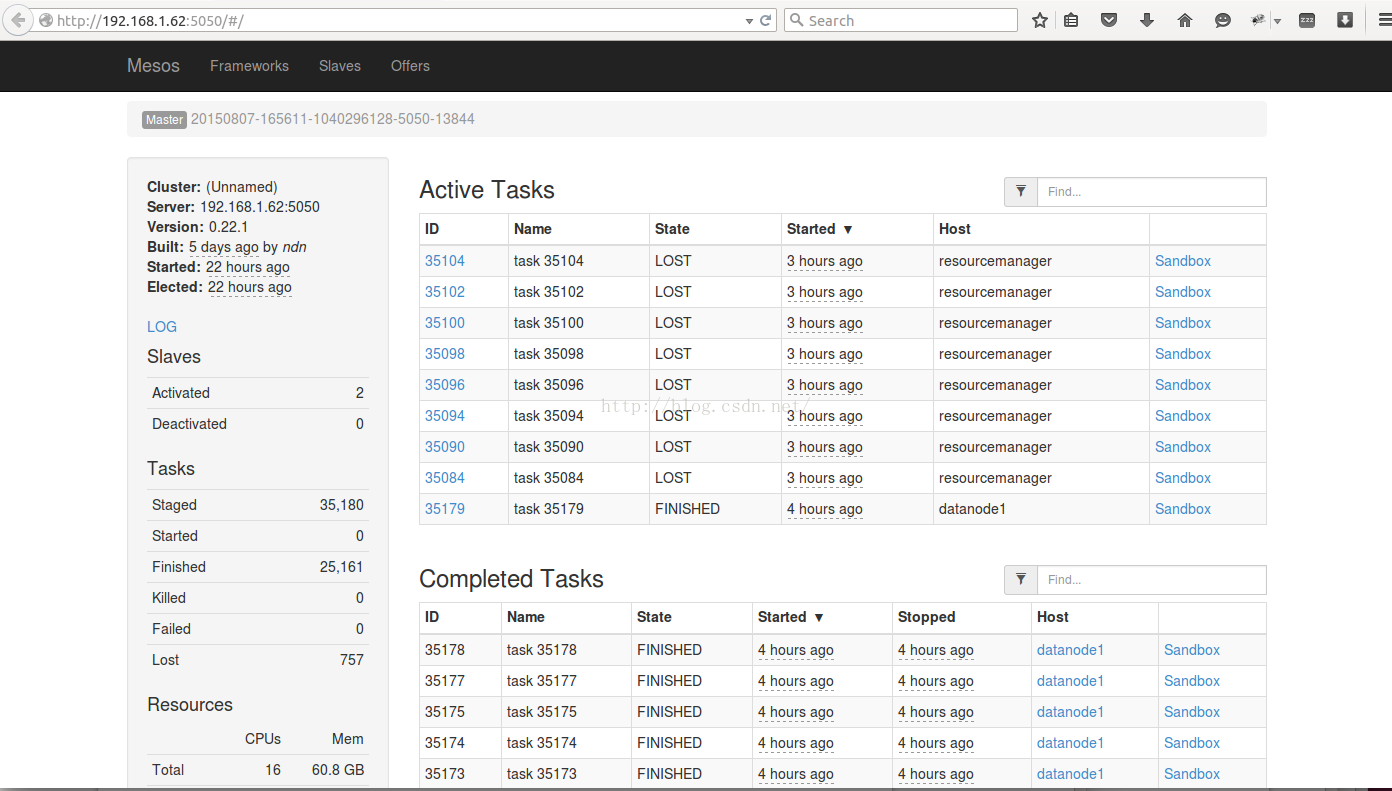This screenshot has width=1392, height=791.
Task: Focus the Active Tasks Find field
Action: (1151, 192)
